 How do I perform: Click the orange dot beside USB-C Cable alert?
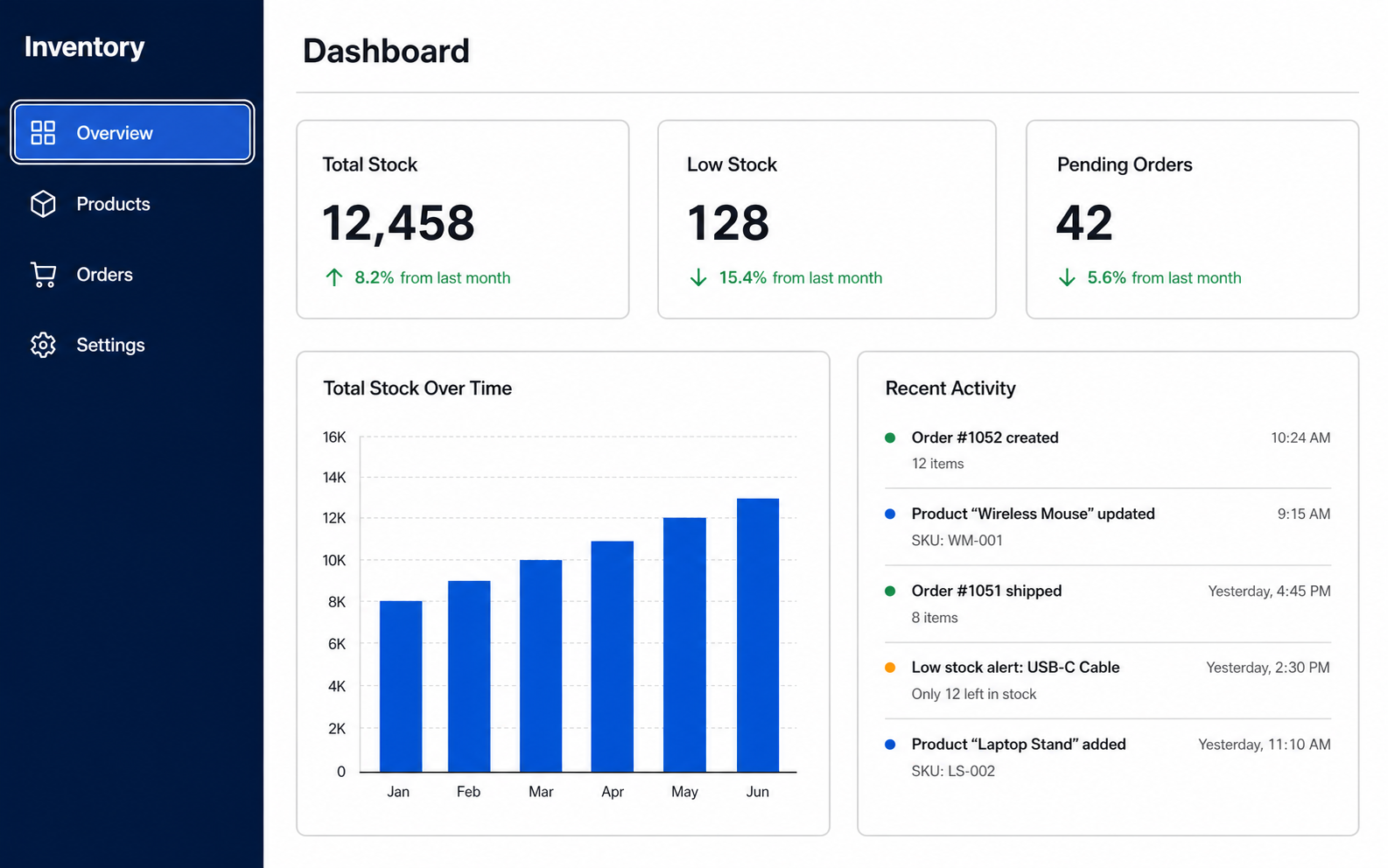(890, 668)
